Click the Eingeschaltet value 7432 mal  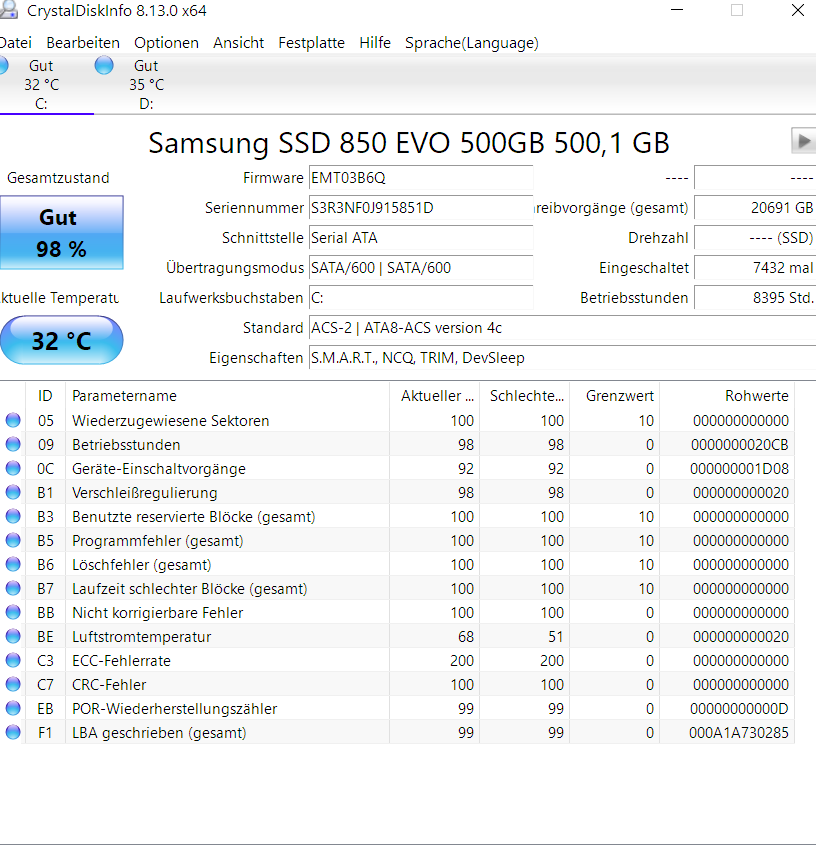pyautogui.click(x=755, y=268)
